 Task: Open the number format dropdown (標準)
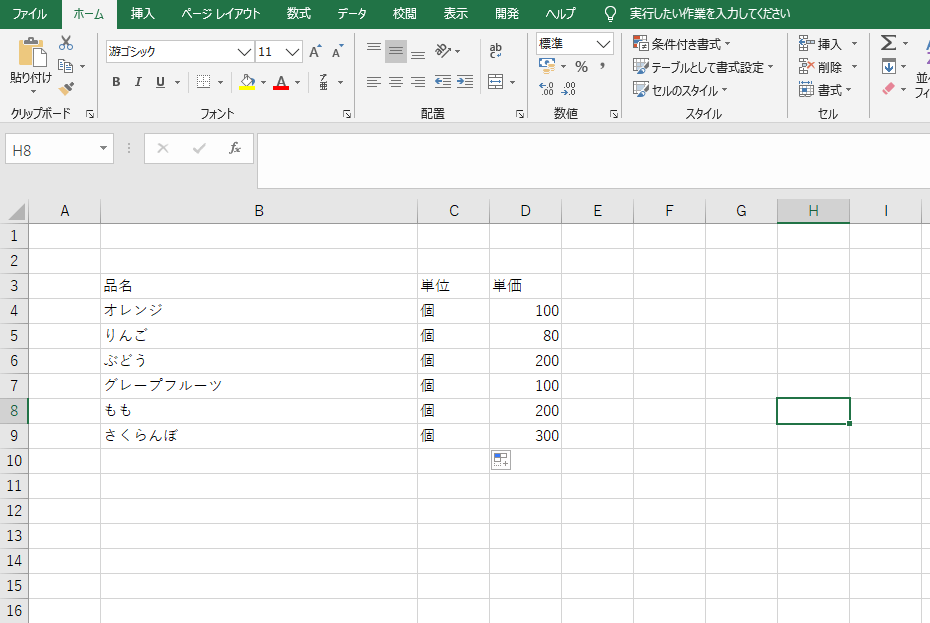pos(603,44)
